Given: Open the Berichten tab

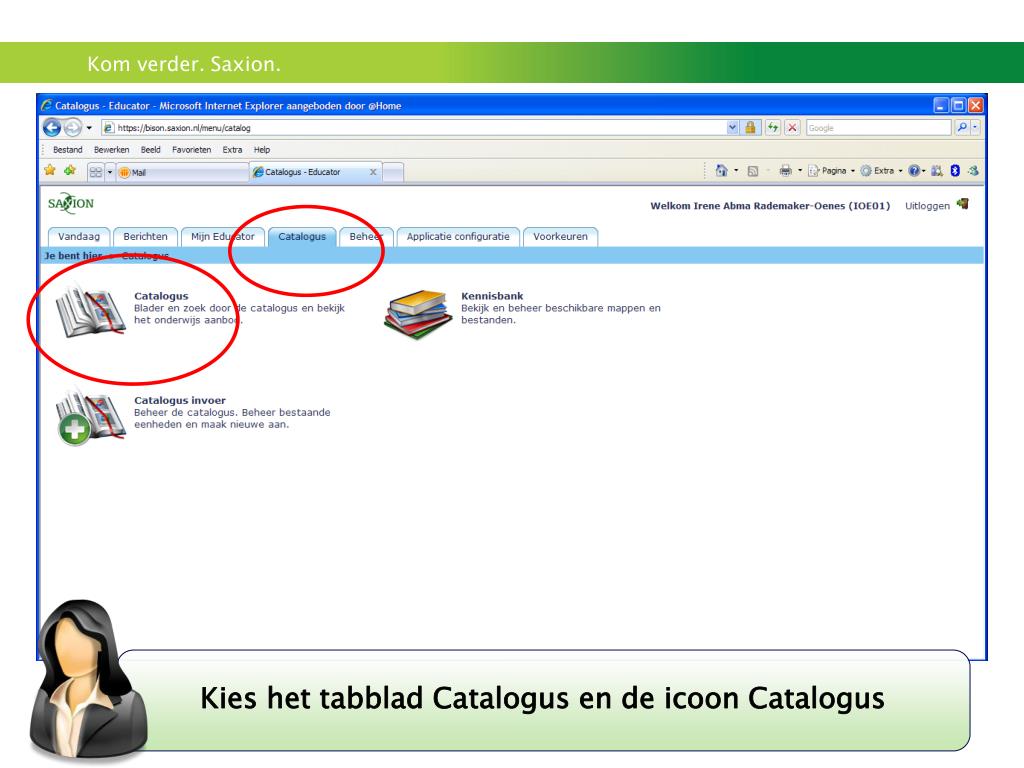Looking at the screenshot, I should pos(145,236).
